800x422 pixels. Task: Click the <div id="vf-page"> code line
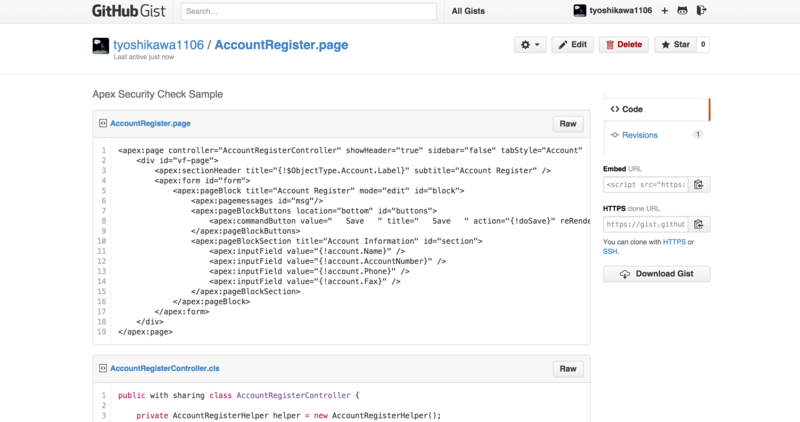(177, 161)
